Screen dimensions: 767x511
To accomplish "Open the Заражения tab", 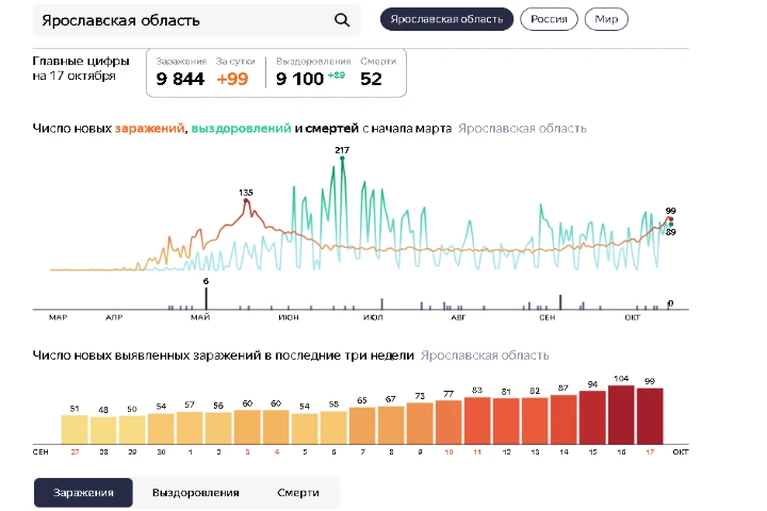I will pyautogui.click(x=83, y=492).
